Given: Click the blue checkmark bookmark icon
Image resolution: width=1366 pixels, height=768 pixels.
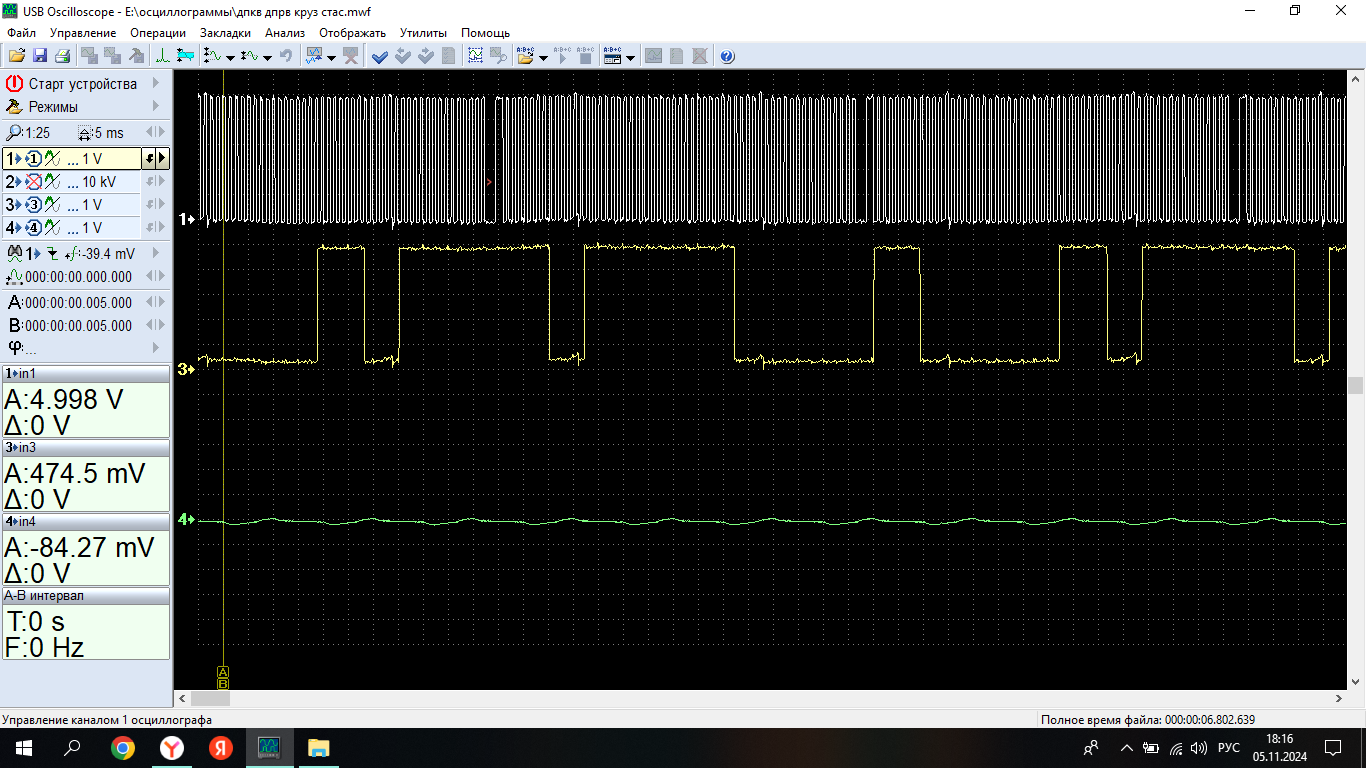Looking at the screenshot, I should [380, 56].
